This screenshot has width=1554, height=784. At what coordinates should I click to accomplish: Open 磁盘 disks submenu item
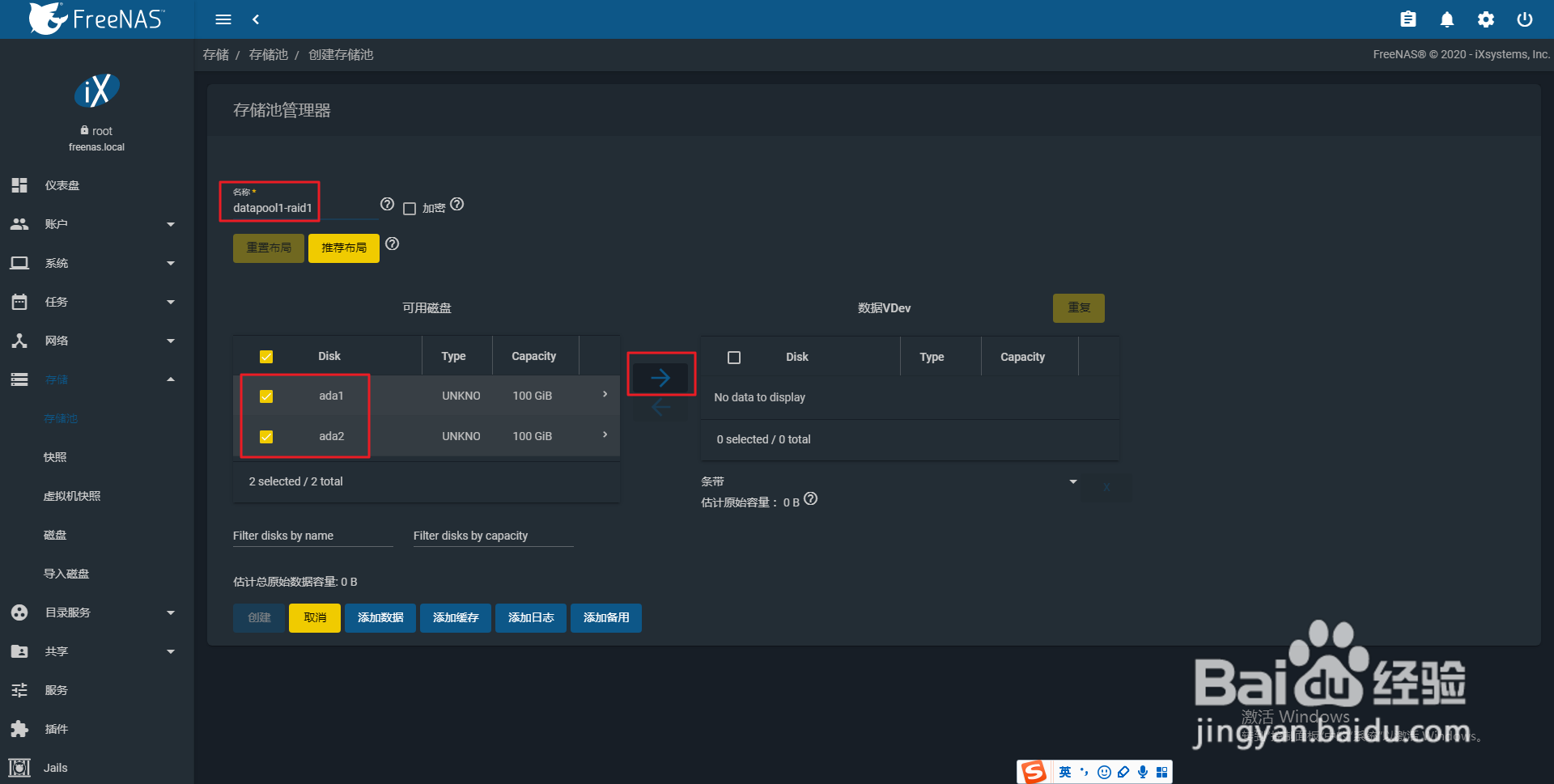(x=55, y=535)
